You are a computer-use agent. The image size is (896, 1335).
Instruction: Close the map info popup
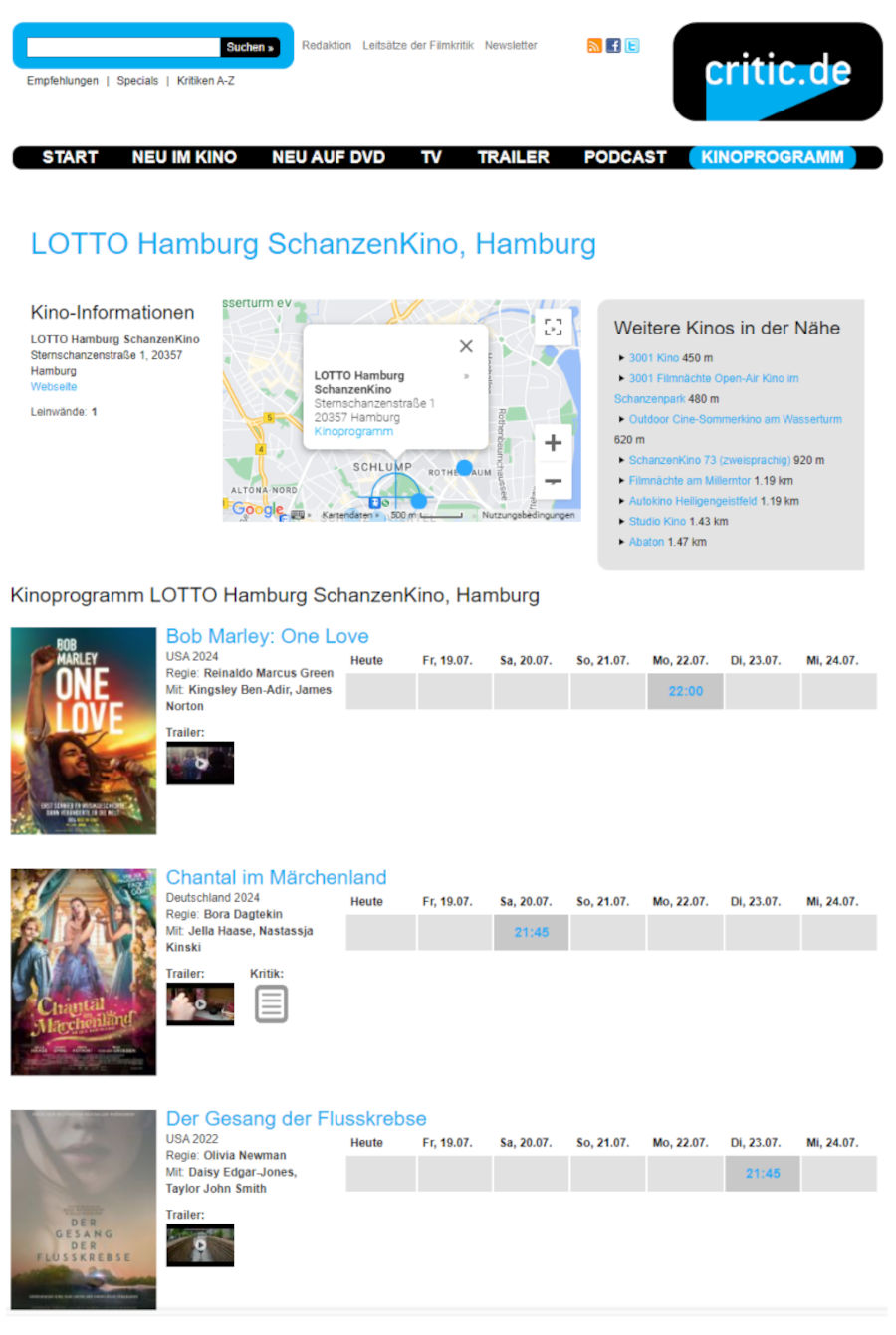click(x=466, y=346)
